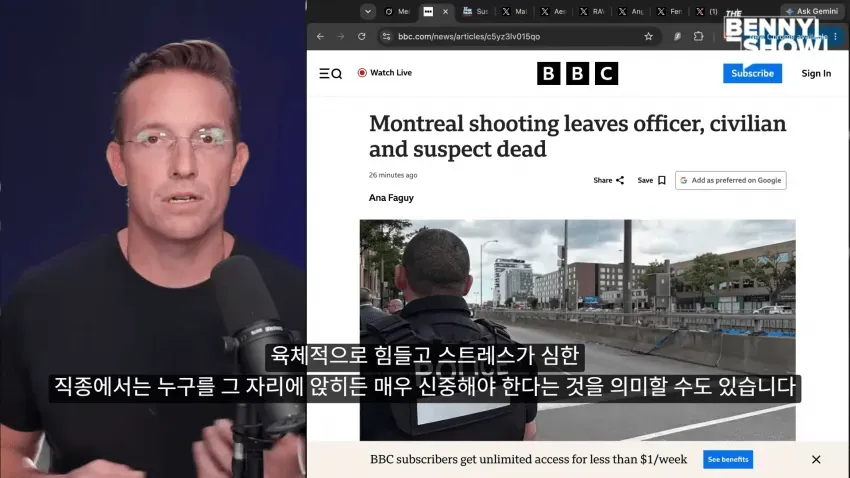The width and height of the screenshot is (850, 478).
Task: Select the active BBC article tab
Action: [429, 11]
